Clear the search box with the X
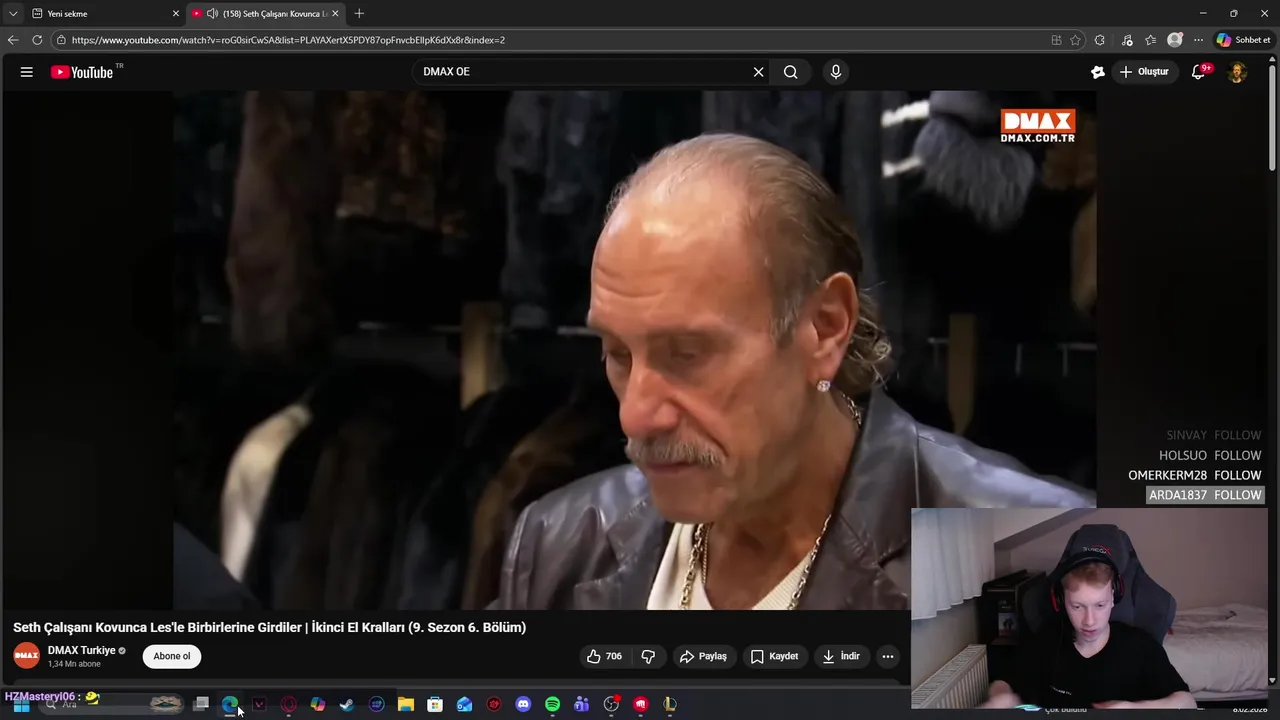1280x720 pixels. point(758,72)
